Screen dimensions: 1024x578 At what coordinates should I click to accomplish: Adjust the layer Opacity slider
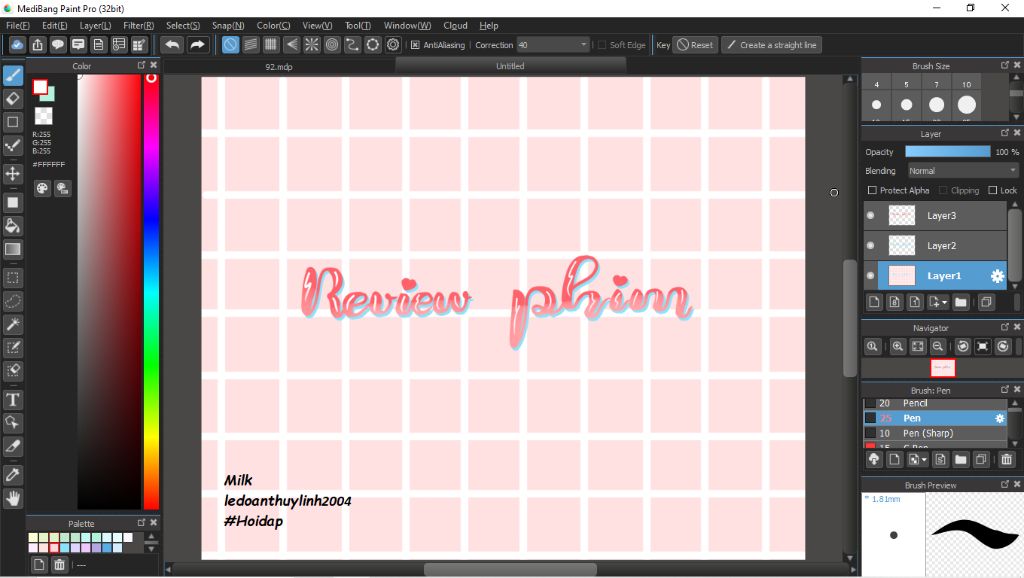[x=947, y=152]
